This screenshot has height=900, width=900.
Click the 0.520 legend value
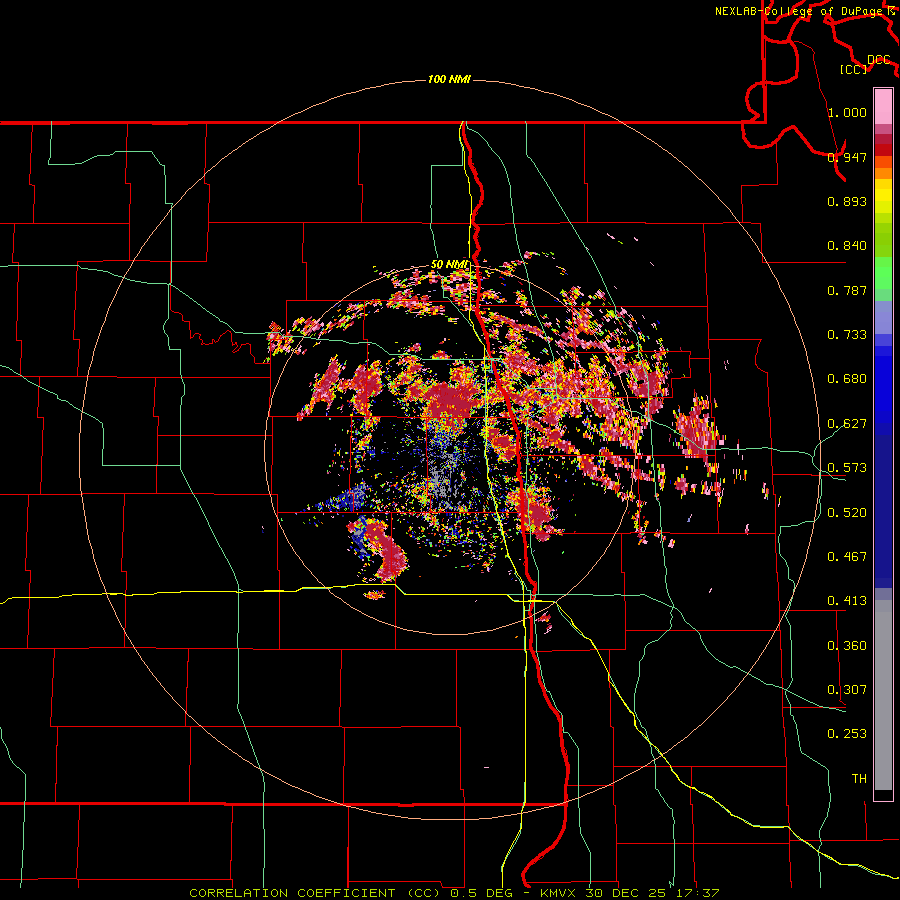click(x=847, y=513)
